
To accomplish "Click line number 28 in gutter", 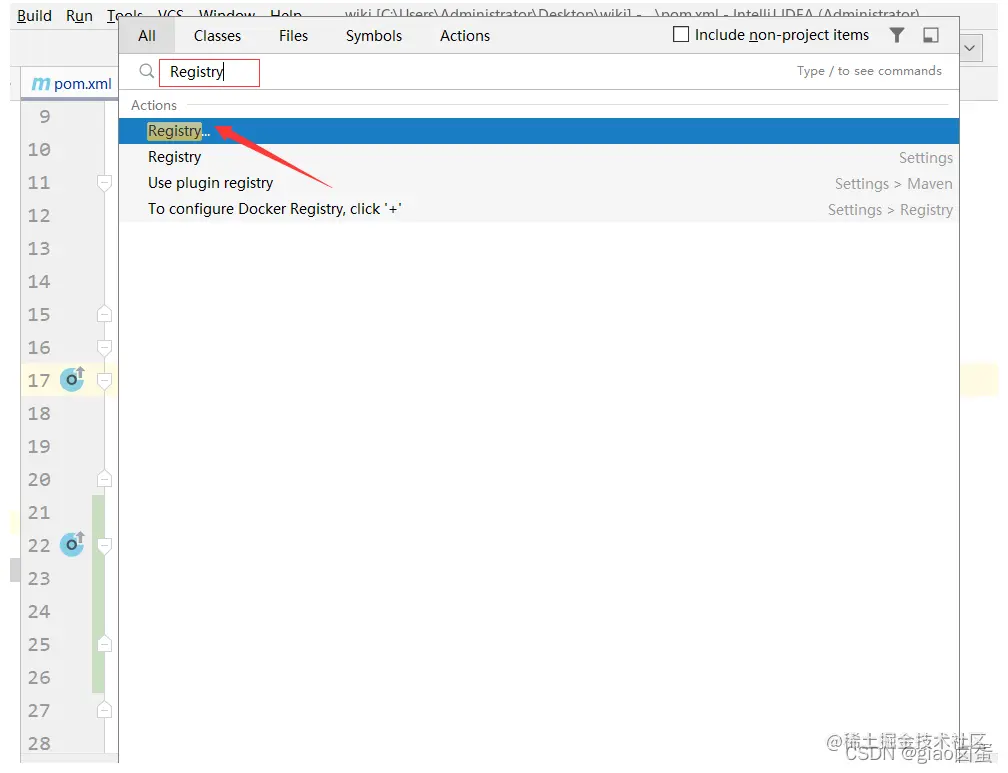I will 39,743.
